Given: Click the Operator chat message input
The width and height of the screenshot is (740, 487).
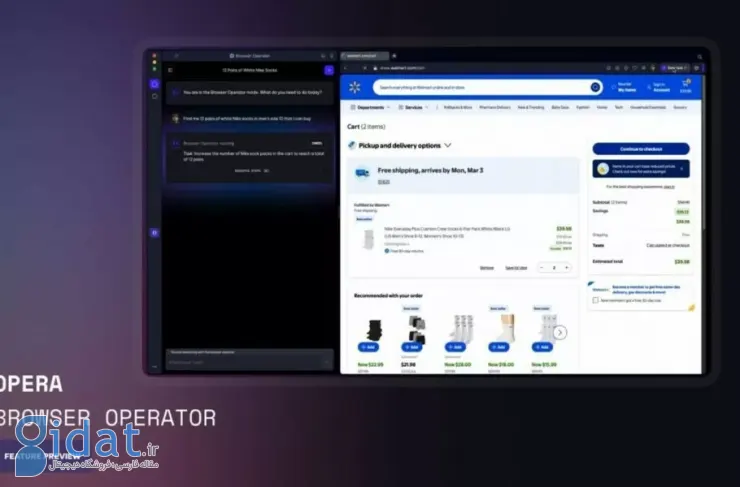Looking at the screenshot, I should coord(250,362).
